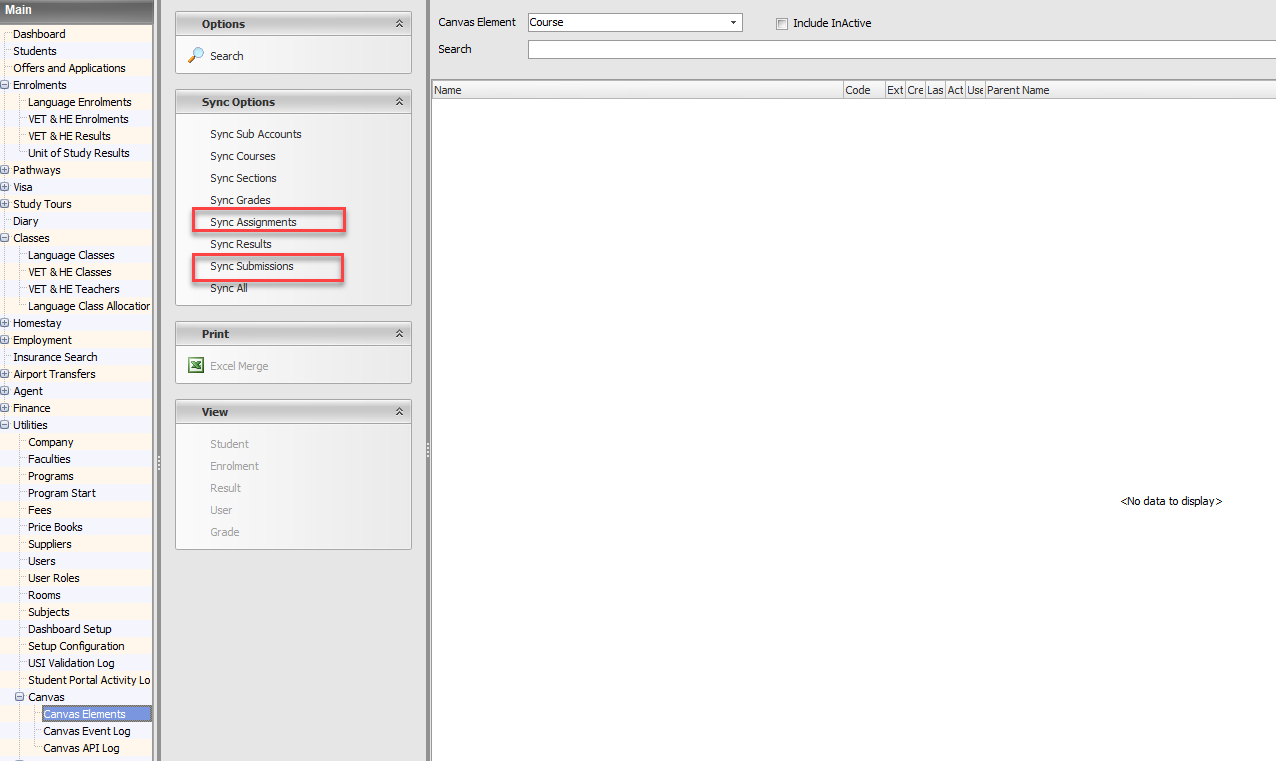Collapse the Print panel chevron

point(399,334)
